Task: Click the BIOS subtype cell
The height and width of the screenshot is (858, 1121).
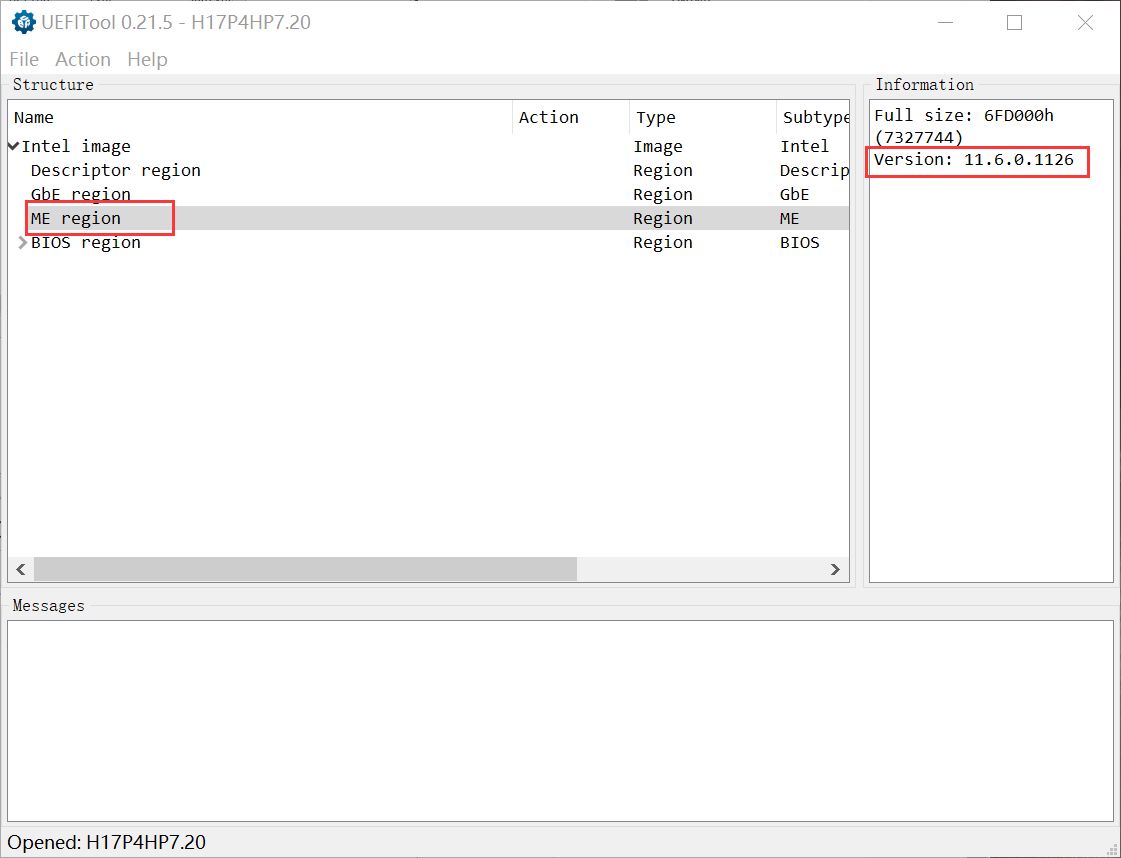Action: [799, 242]
